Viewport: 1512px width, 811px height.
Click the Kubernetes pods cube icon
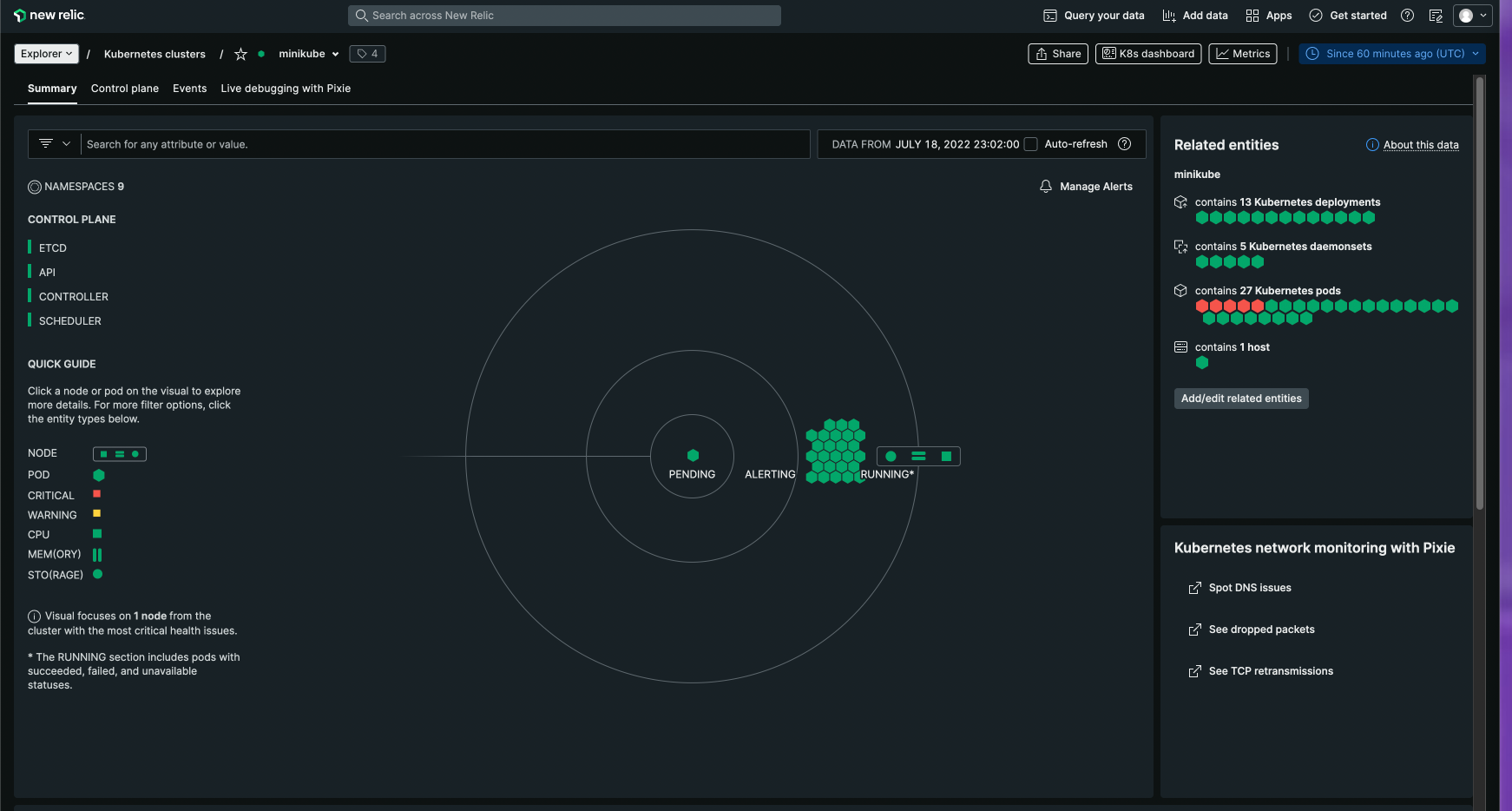tap(1180, 291)
